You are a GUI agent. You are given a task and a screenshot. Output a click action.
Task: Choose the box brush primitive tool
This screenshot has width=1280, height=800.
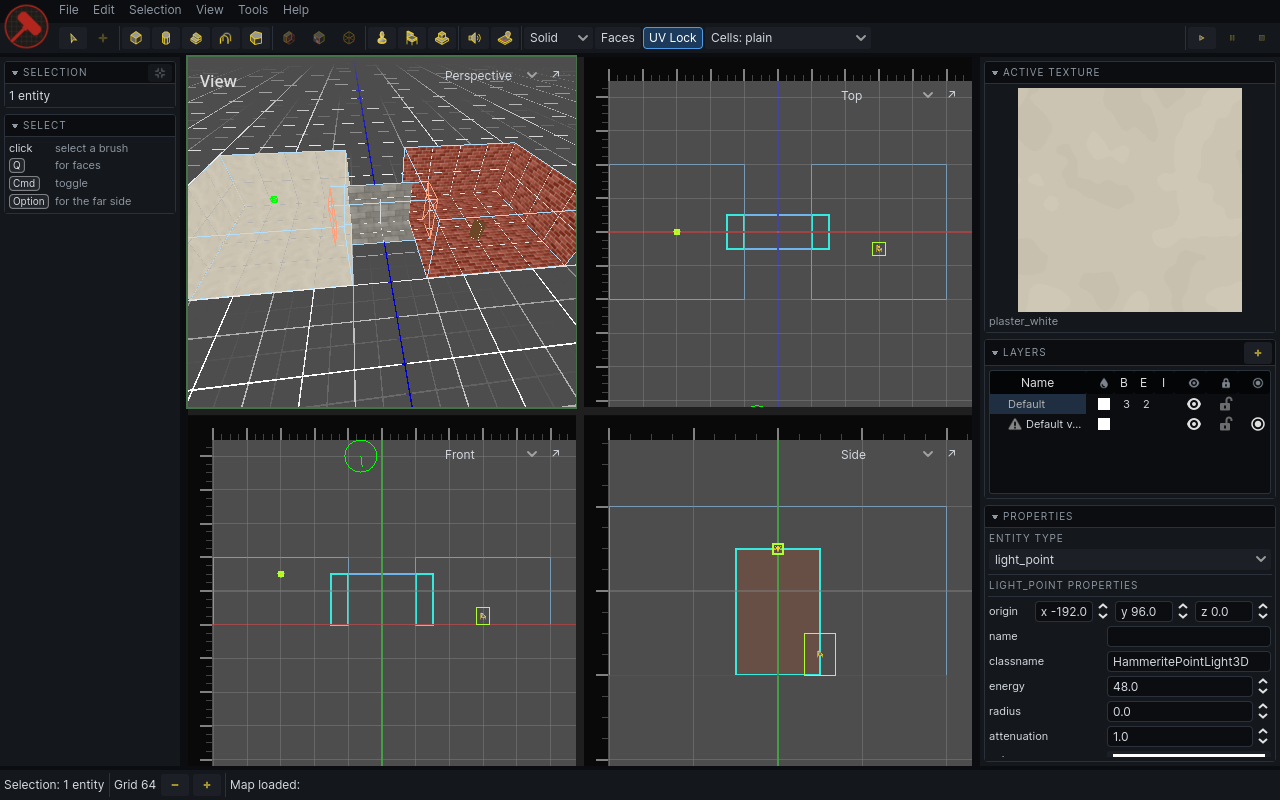pos(136,38)
